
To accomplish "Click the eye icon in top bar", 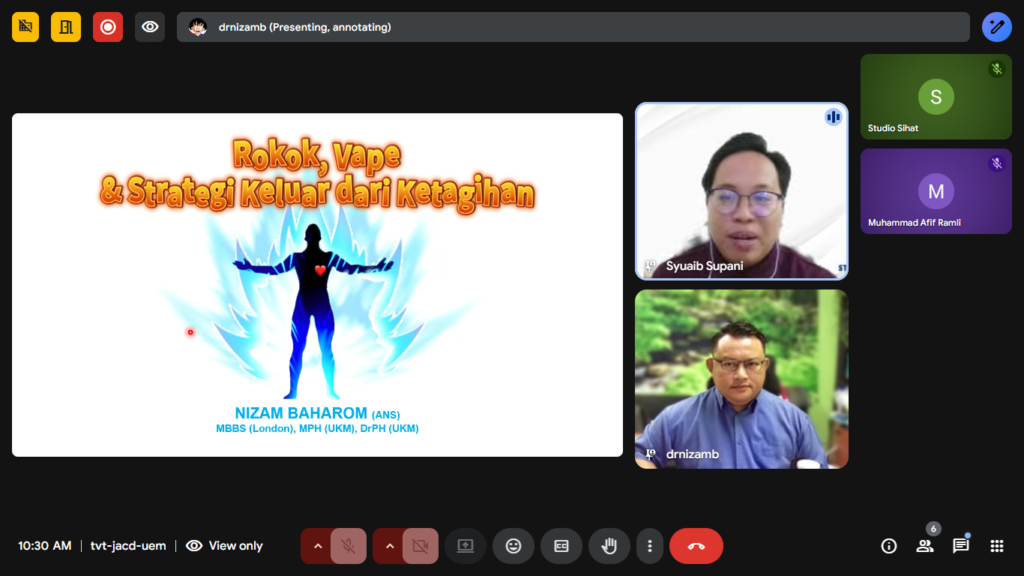I will (x=150, y=27).
